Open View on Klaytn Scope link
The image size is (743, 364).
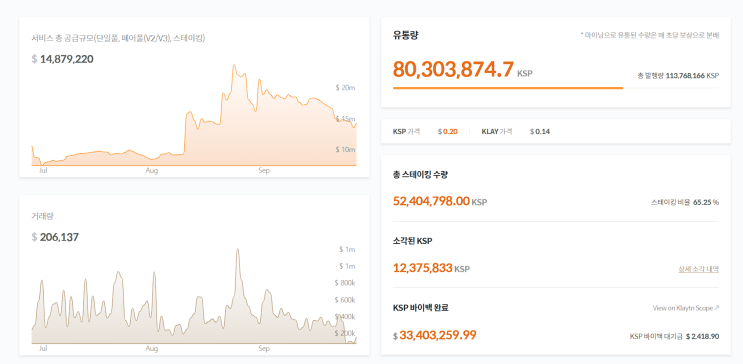[686, 308]
